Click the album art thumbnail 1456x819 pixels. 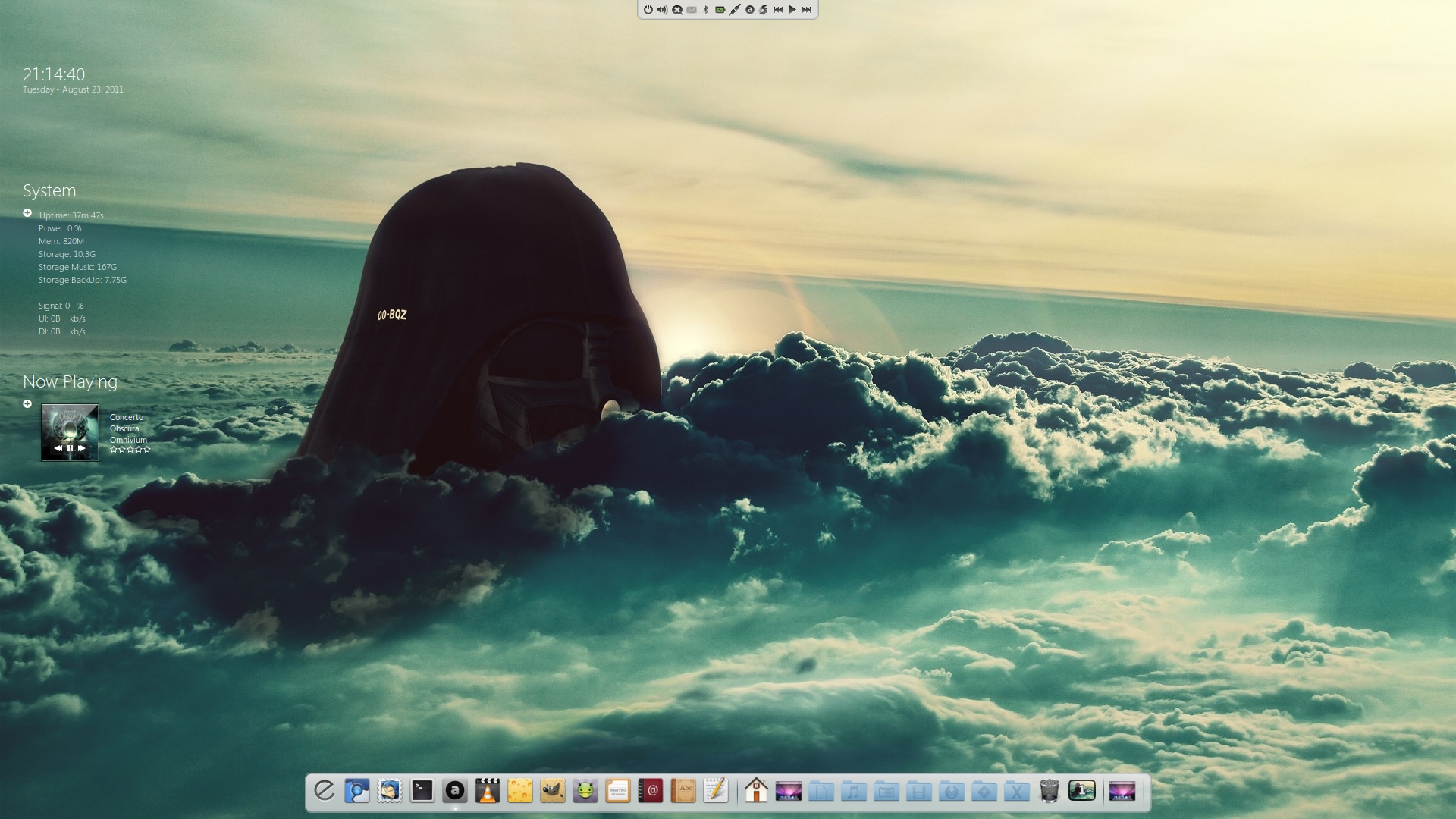(70, 432)
